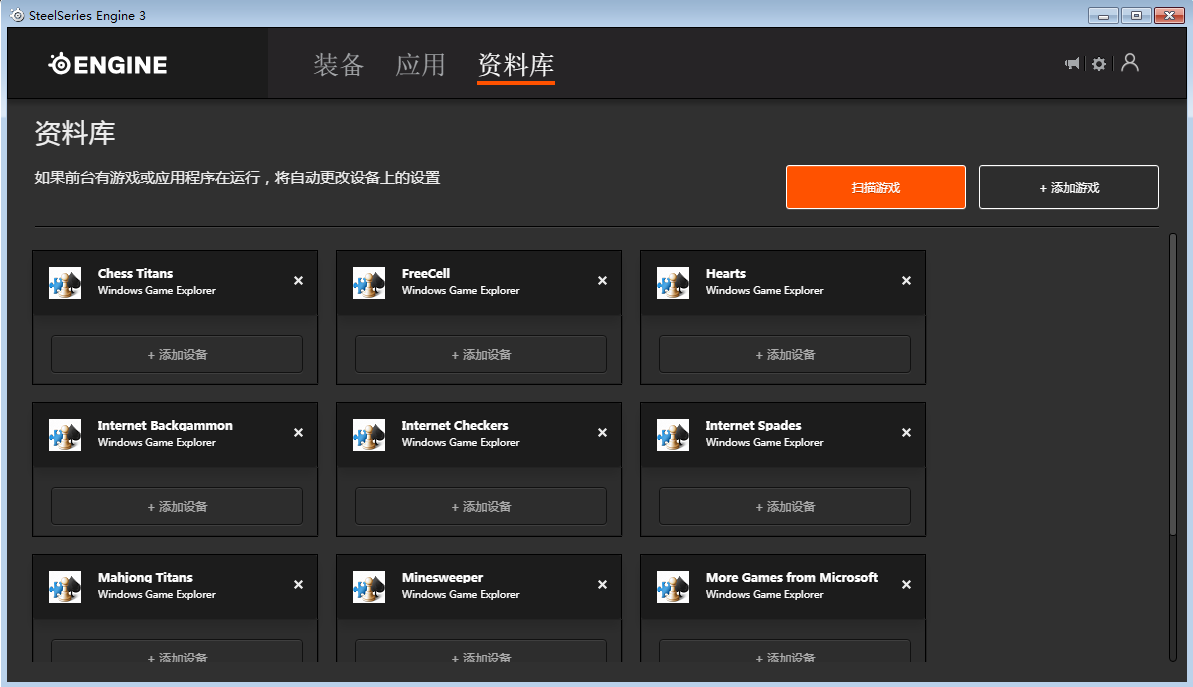
Task: Click the Chess Titans game icon
Action: tap(65, 283)
